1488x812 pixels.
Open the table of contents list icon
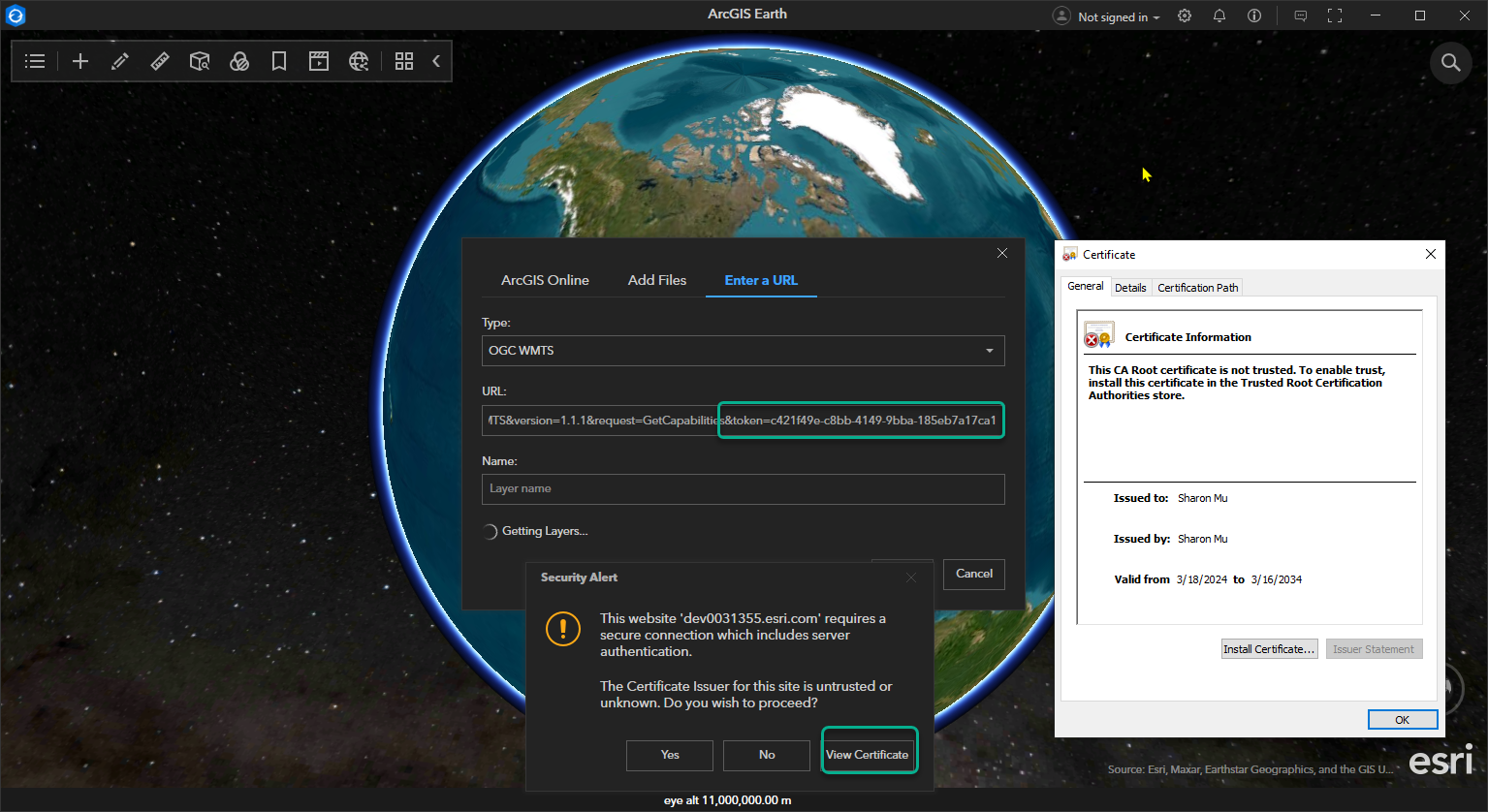[35, 61]
